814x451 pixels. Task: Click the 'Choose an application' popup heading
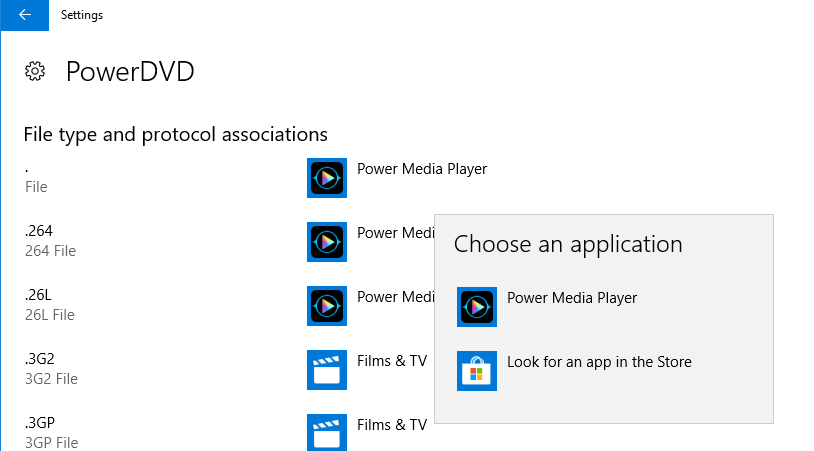[x=568, y=244]
